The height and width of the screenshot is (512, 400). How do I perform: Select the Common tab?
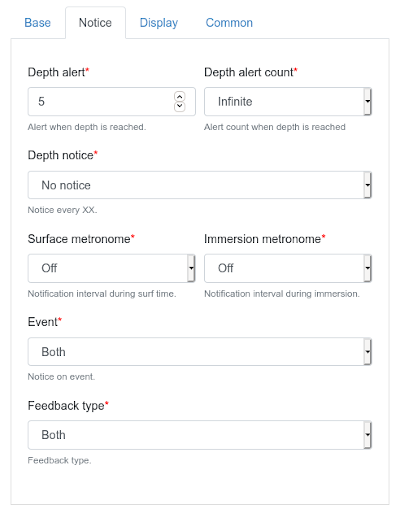[x=229, y=23]
